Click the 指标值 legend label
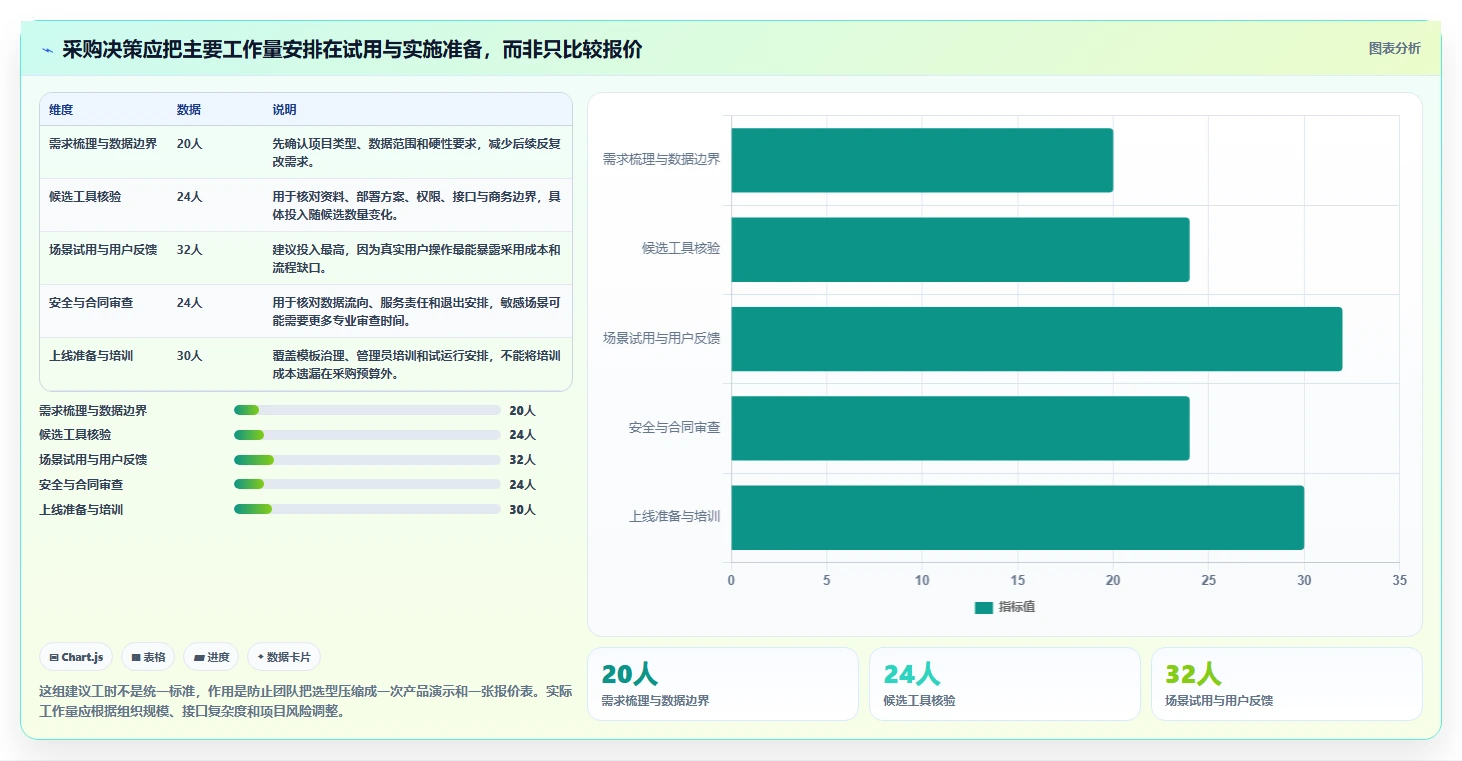Screen dimensions: 1462x761 coord(1017,607)
